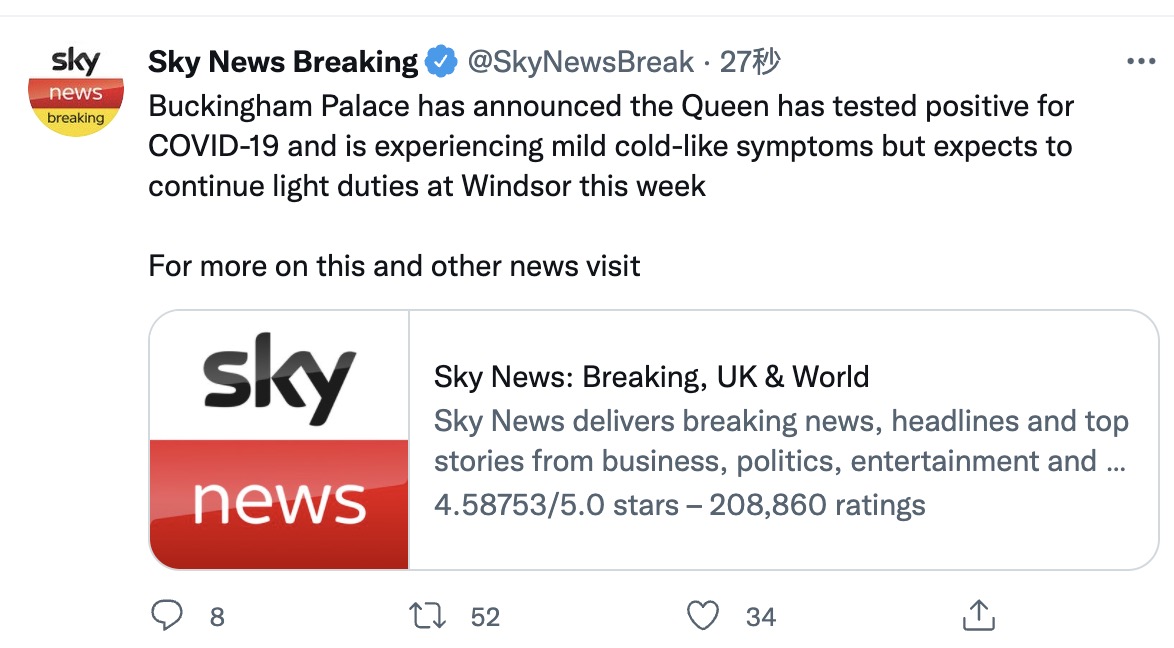
Task: Click the 27秒 tweet timestamp
Action: point(750,63)
